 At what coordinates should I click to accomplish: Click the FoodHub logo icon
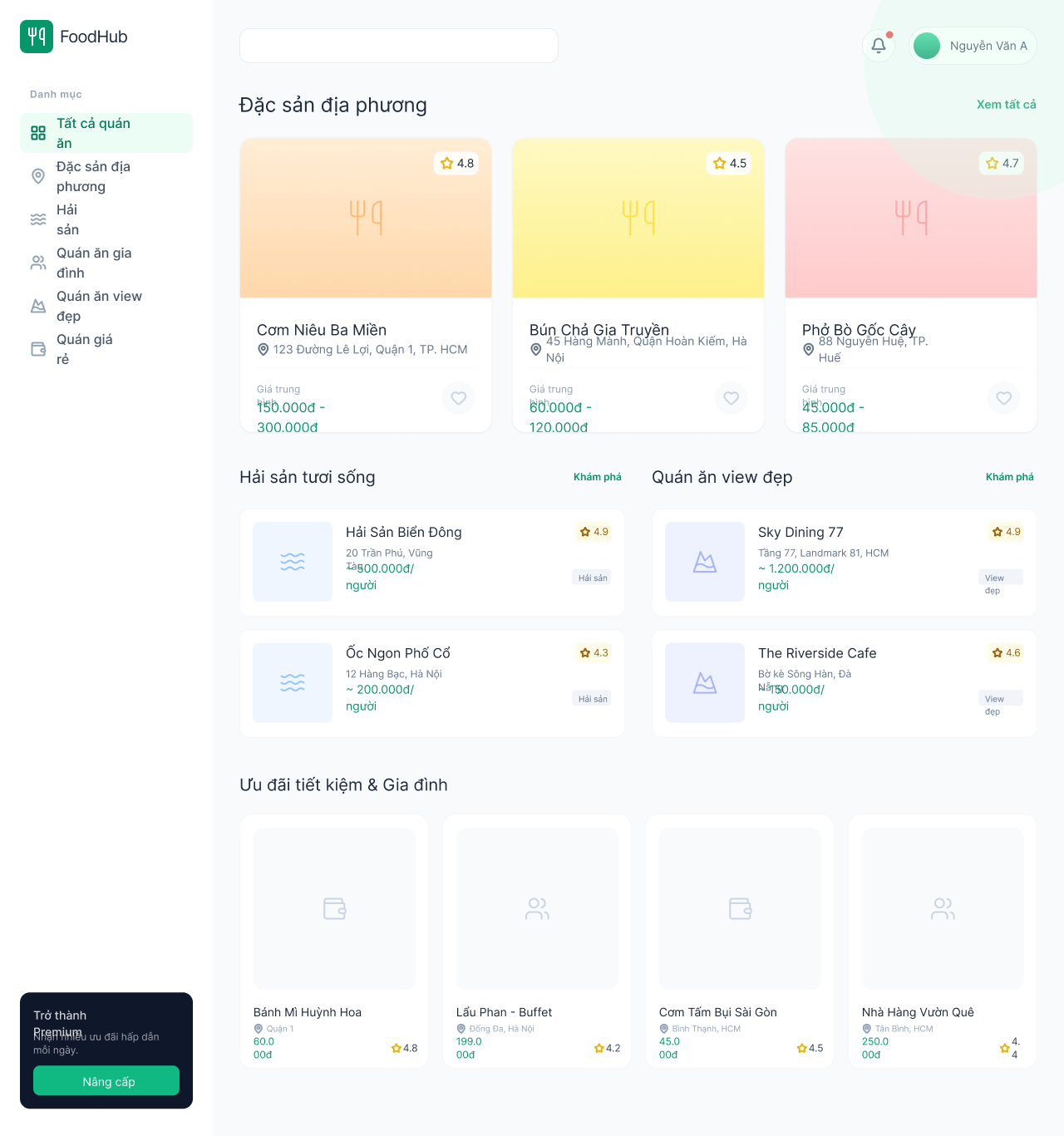pos(37,37)
